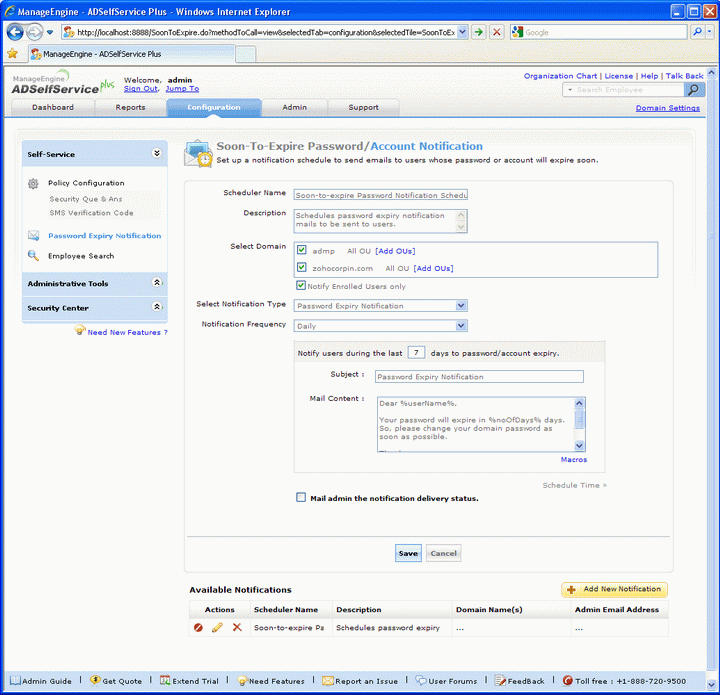The height and width of the screenshot is (695, 720).
Task: Open the recent pages dropdown next to Forward
Action: click(x=50, y=32)
